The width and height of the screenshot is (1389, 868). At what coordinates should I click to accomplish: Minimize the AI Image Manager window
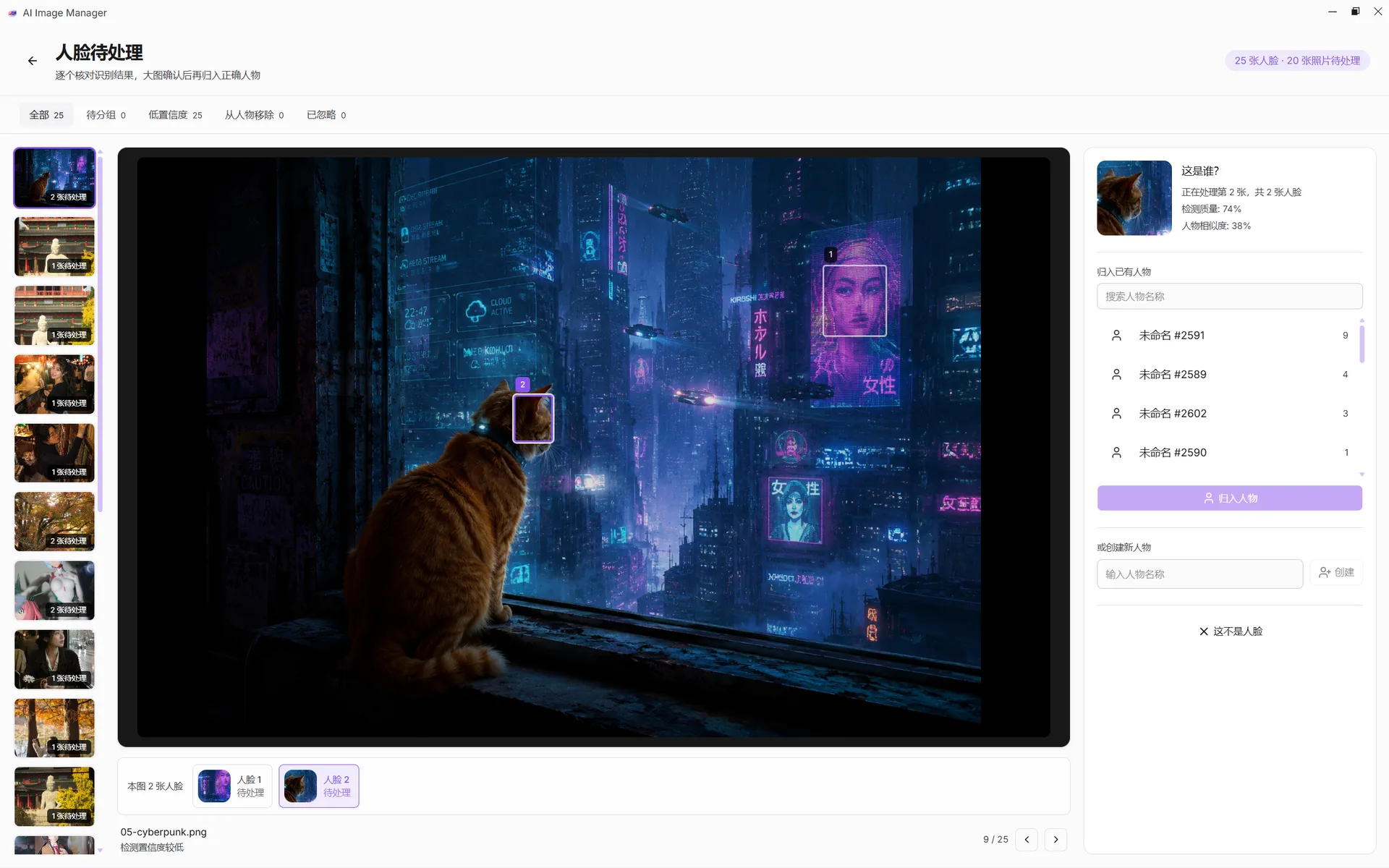coord(1333,12)
